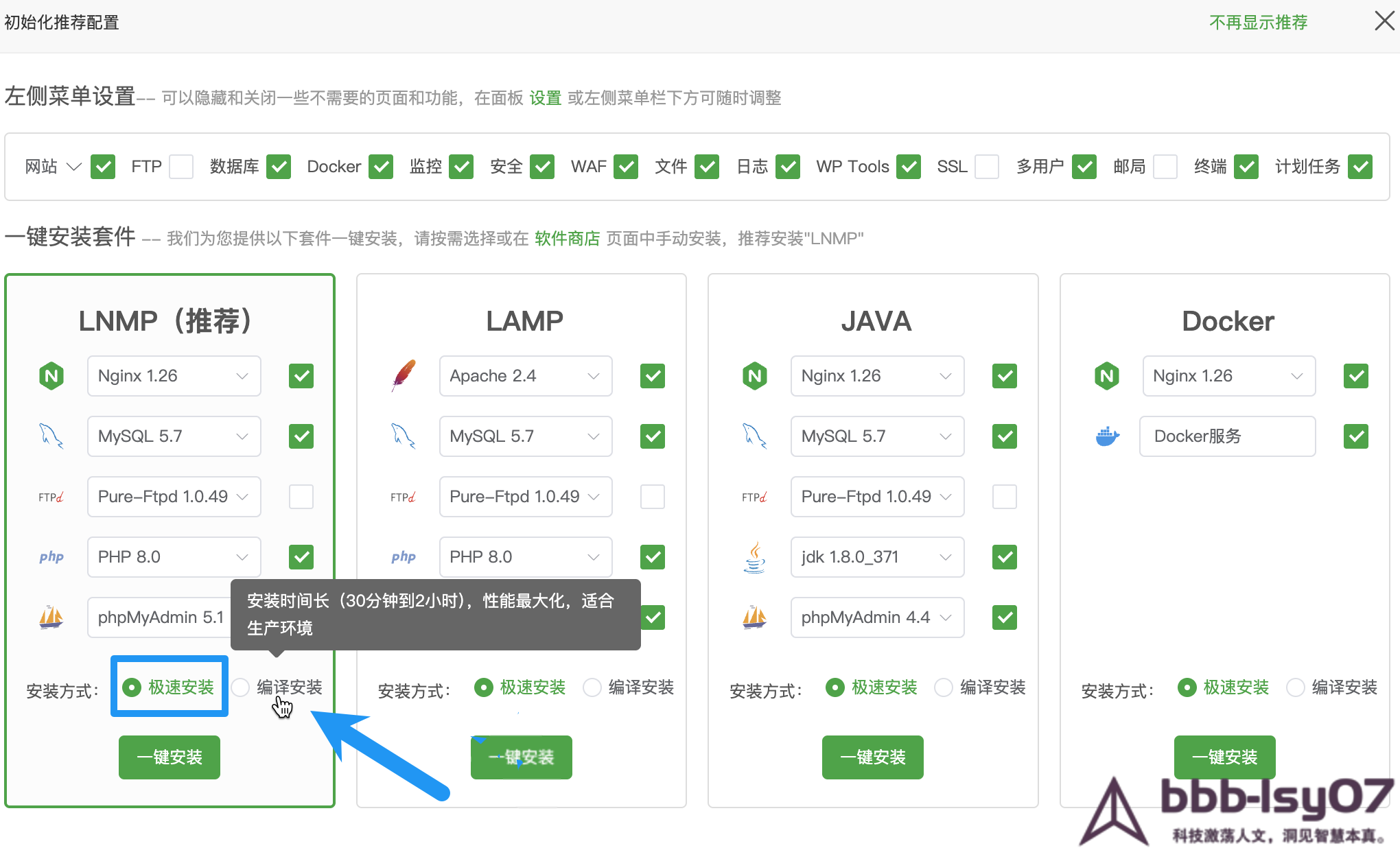Uncheck the WAF menu checkbox
Screen dimensions: 1400x848
click(626, 167)
